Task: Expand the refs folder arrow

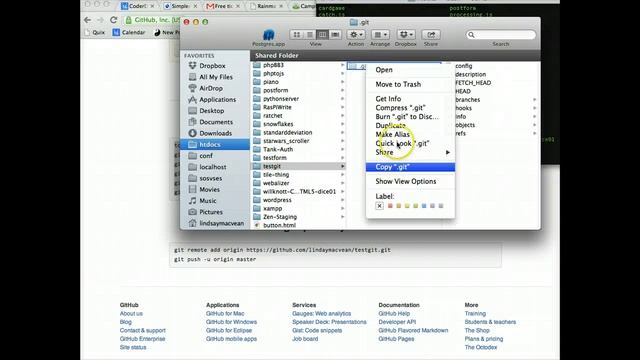Action: click(534, 133)
